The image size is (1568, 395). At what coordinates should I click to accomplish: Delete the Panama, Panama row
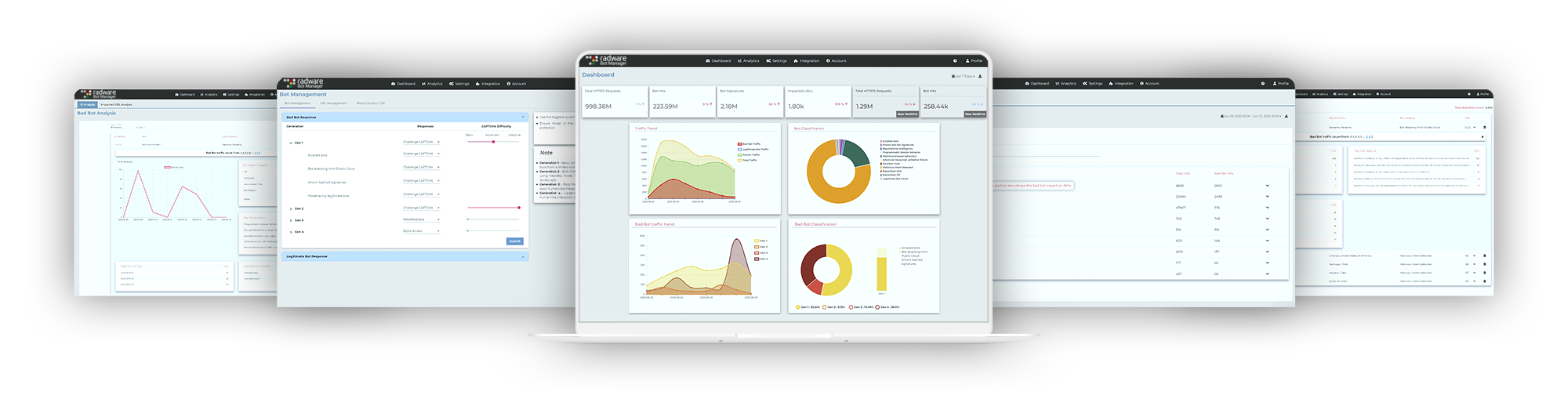[x=1483, y=127]
